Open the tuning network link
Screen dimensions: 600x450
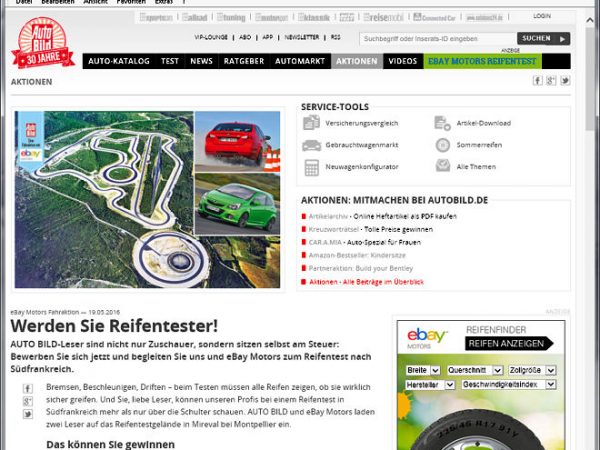[231, 17]
